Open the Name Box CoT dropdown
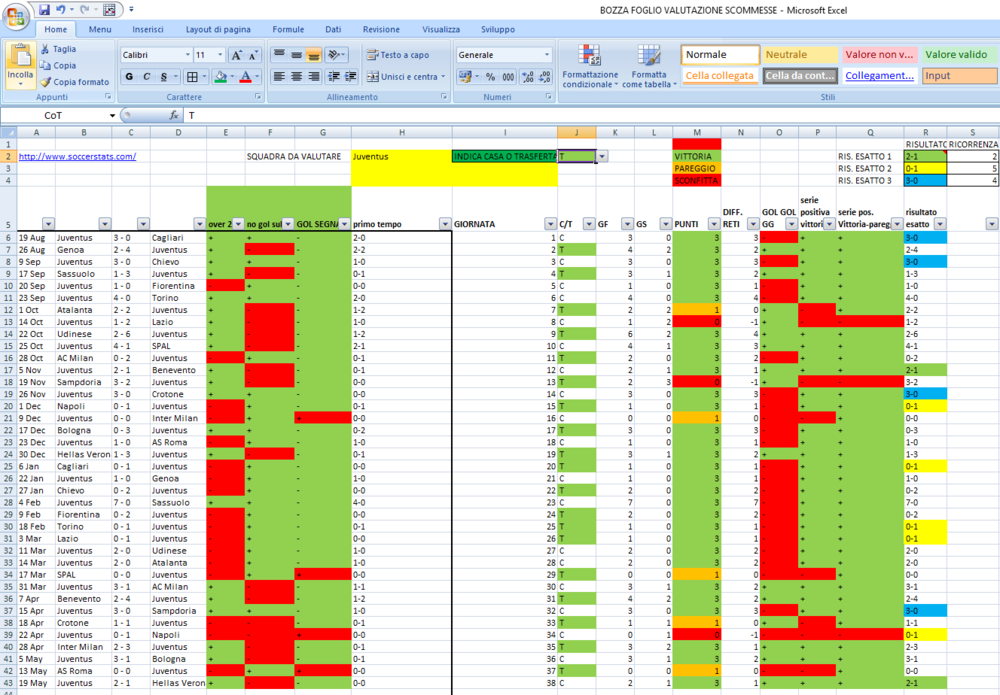This screenshot has width=1000, height=695. click(x=112, y=115)
